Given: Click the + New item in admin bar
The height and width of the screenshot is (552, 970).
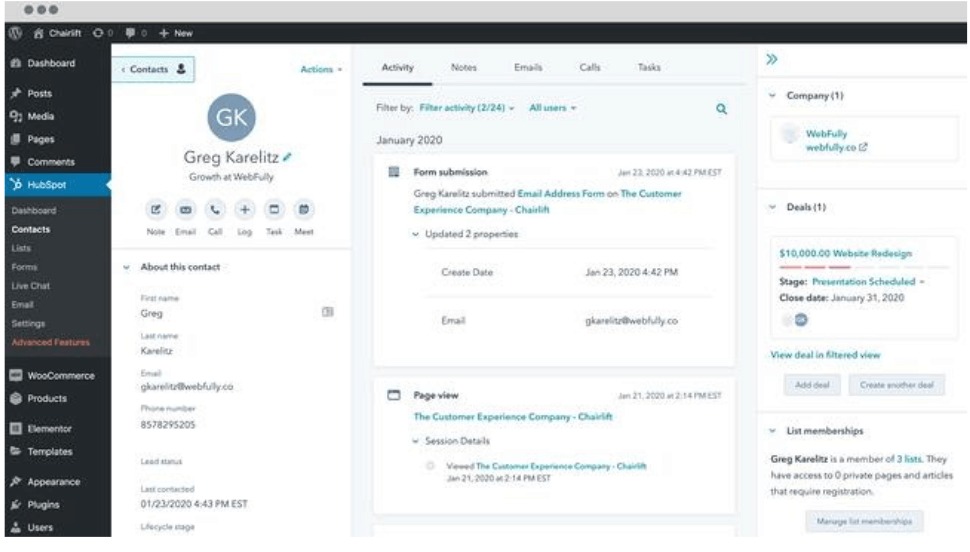Looking at the screenshot, I should pos(176,33).
